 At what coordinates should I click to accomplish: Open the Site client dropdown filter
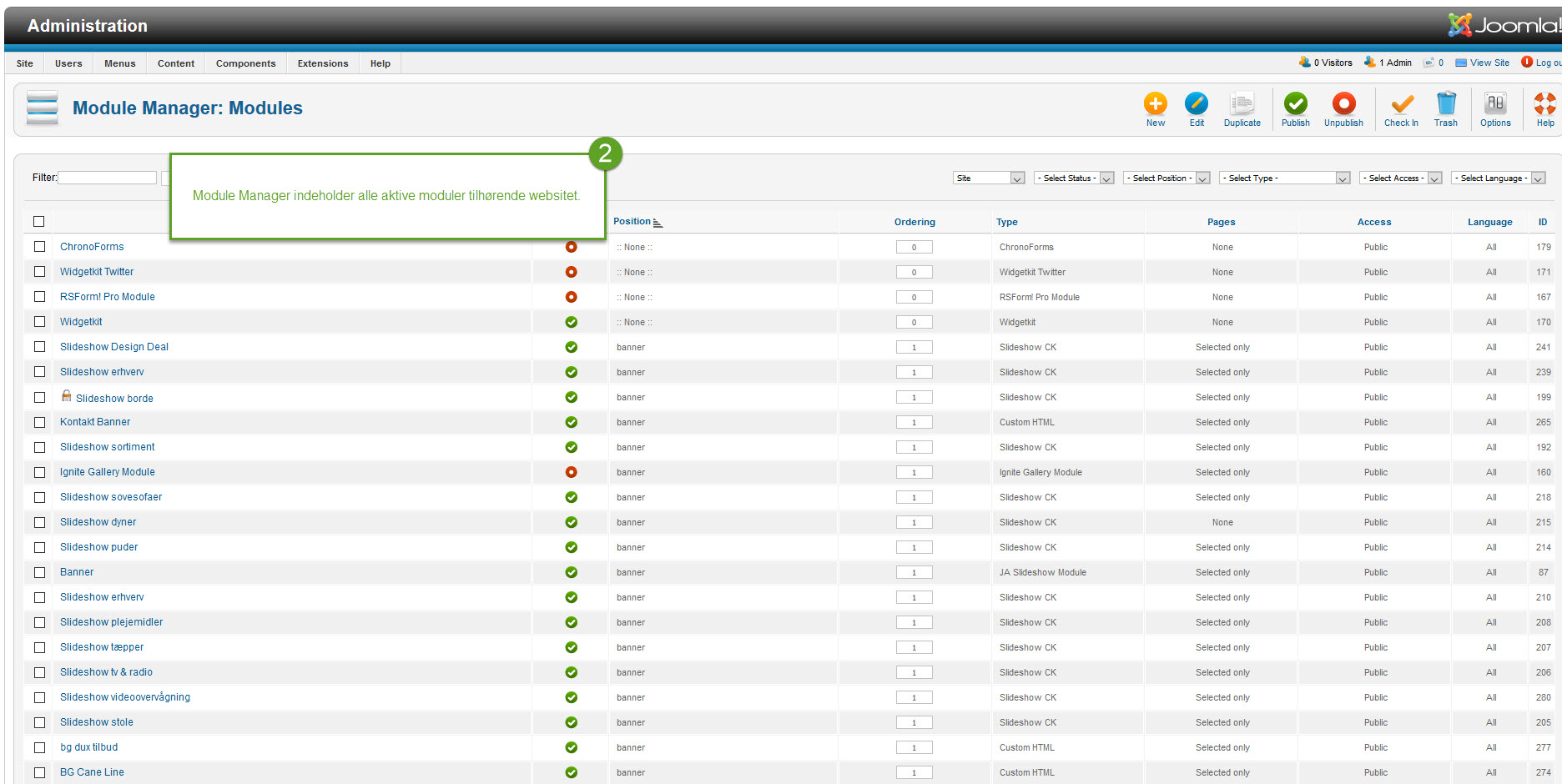pos(989,178)
